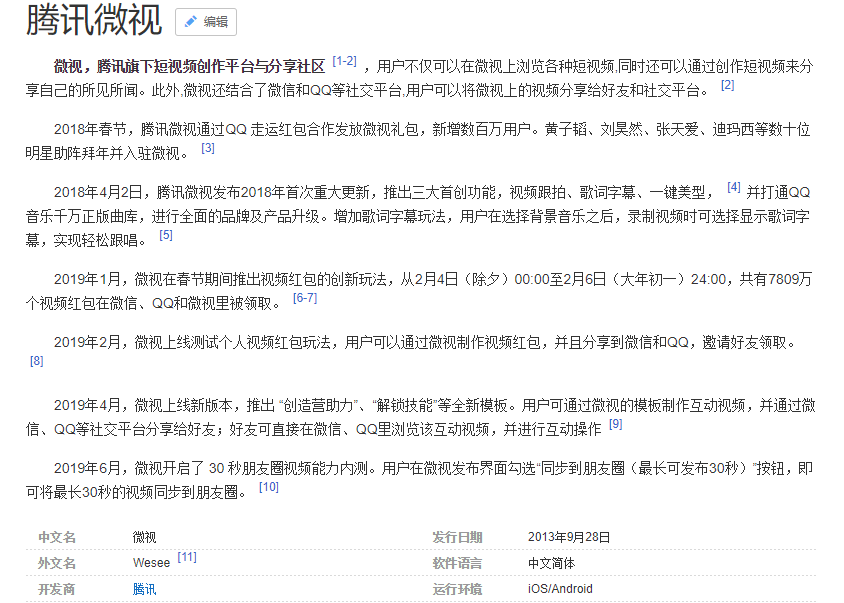
Task: Click the 中文简体 value
Action: (x=552, y=563)
